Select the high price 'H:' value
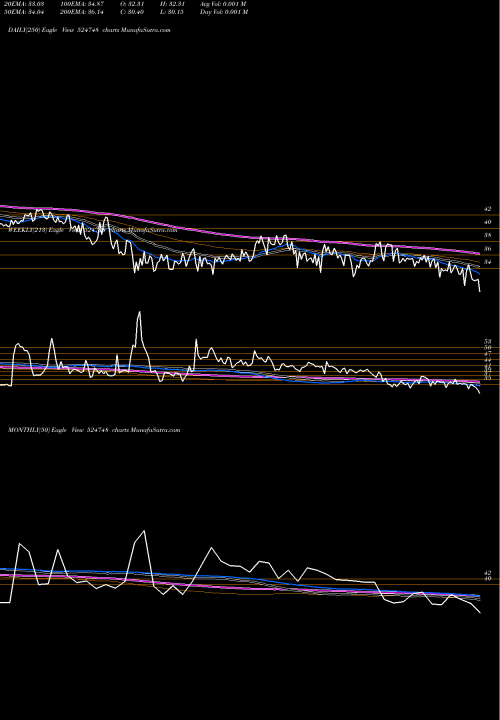 [x=172, y=4]
